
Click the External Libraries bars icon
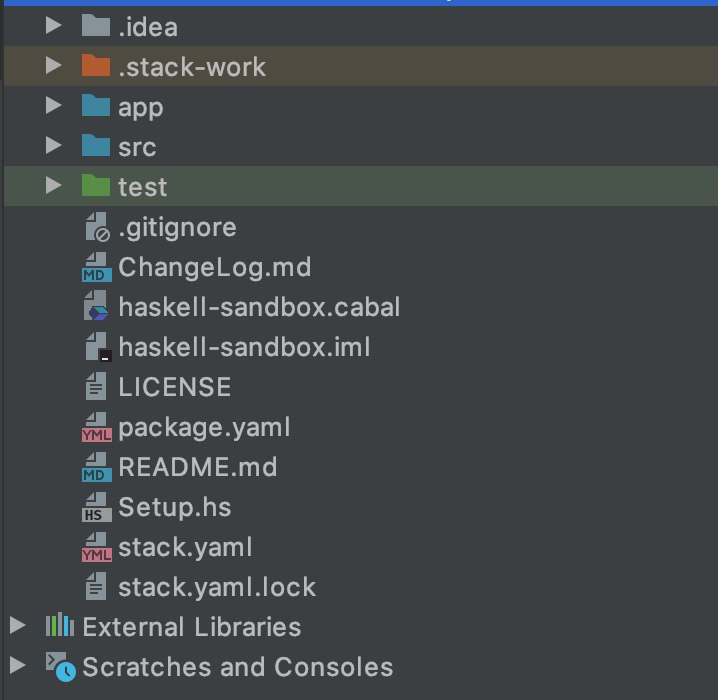point(60,627)
